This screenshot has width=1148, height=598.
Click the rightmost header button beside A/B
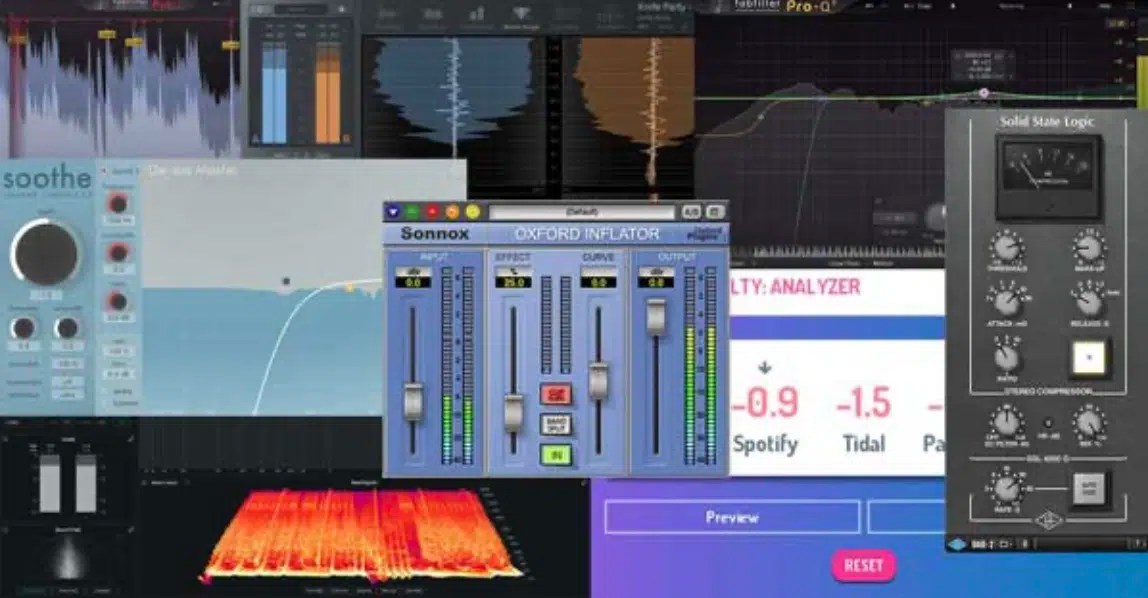point(715,212)
